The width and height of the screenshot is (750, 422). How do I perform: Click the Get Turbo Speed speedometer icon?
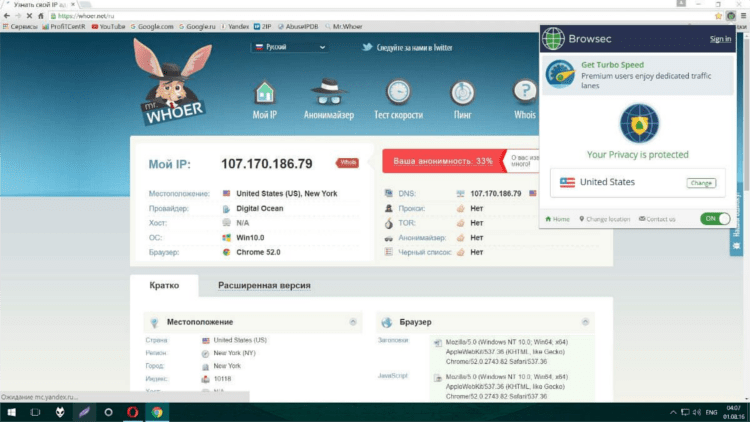(x=560, y=74)
